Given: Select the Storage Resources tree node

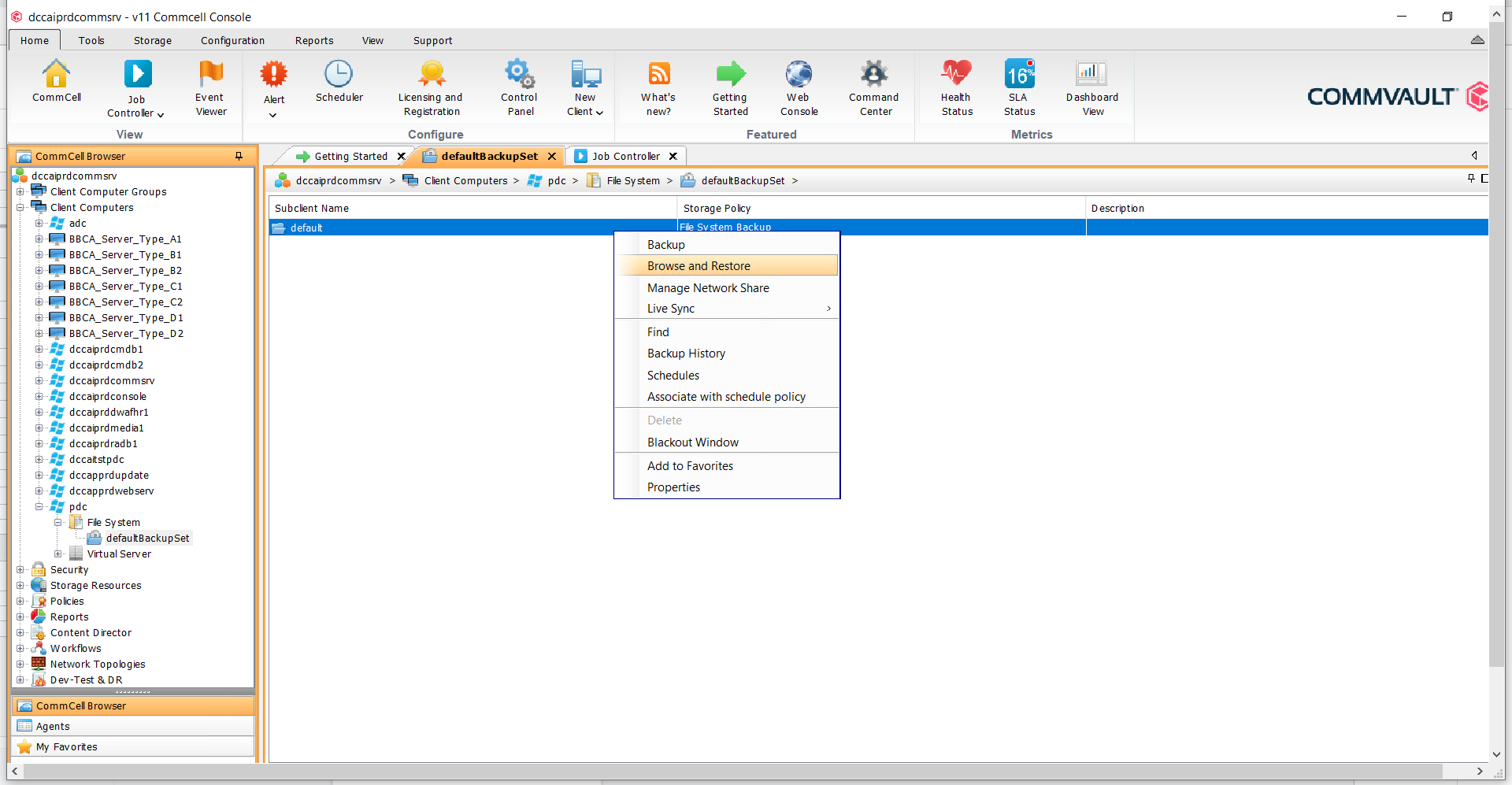Looking at the screenshot, I should click(x=96, y=585).
